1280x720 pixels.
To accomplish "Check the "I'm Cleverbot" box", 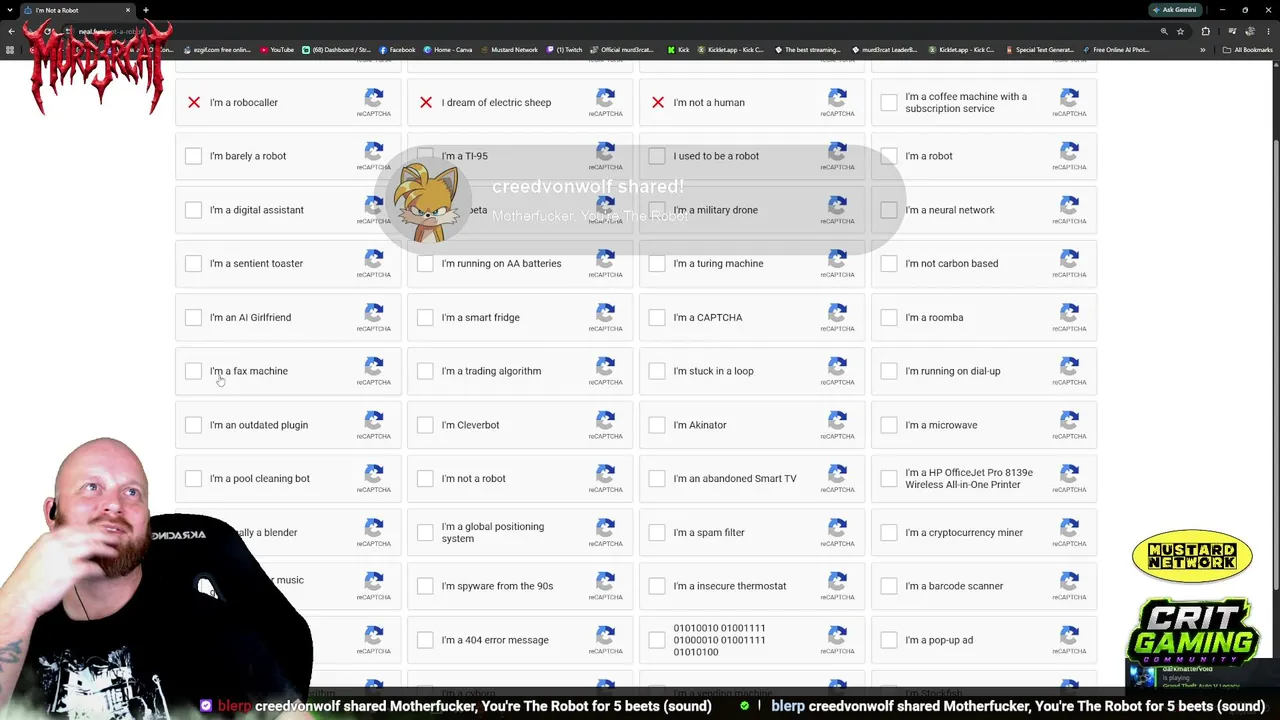I will pos(426,425).
